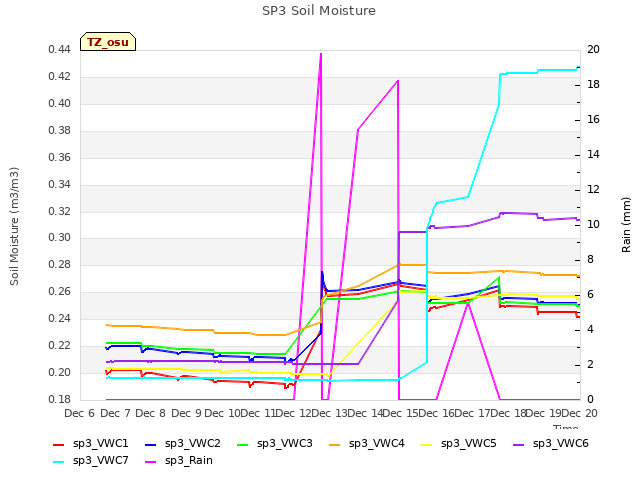
Task: Toggle the sp3_VWC6 legend entry
Action: (551, 443)
